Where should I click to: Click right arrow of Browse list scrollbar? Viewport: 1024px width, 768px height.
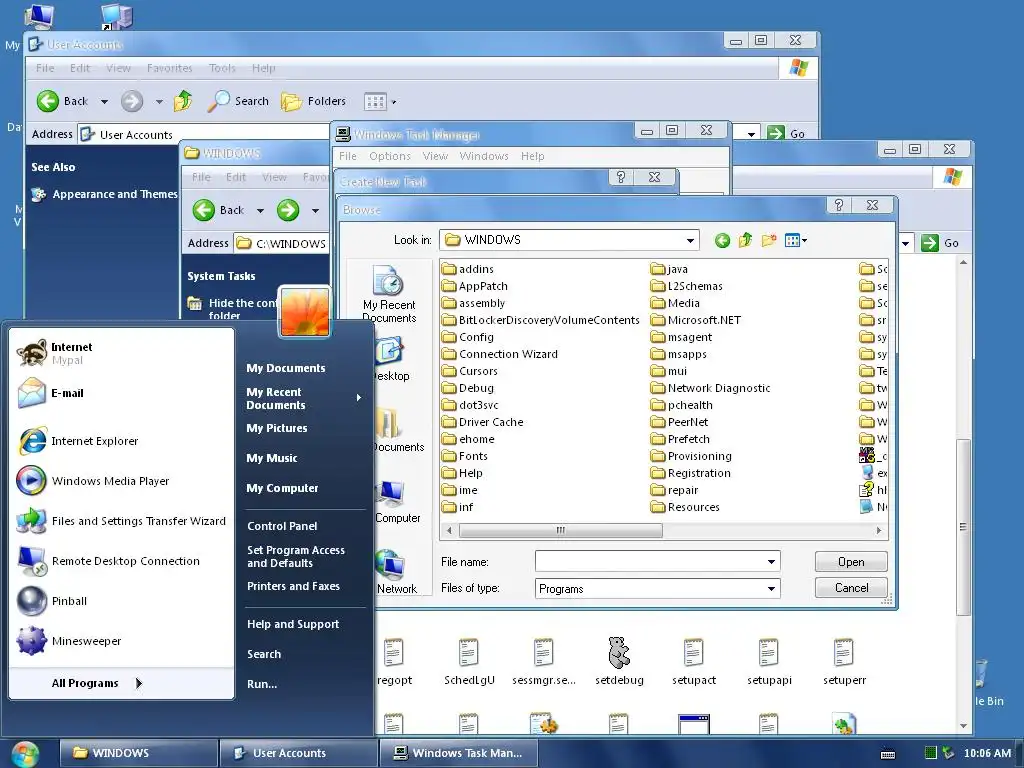click(879, 530)
